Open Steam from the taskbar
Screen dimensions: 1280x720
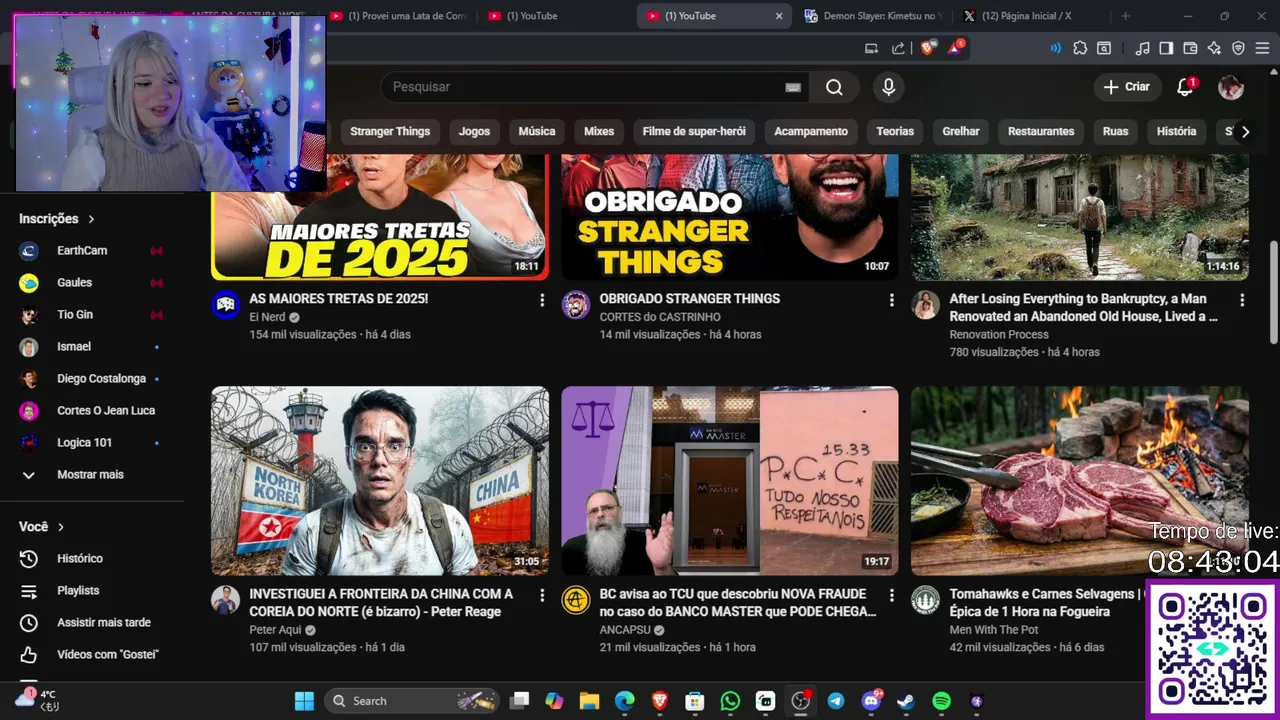pyautogui.click(x=905, y=701)
